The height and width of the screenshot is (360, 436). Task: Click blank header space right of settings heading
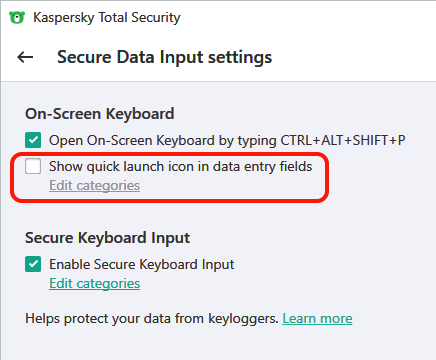[353, 57]
